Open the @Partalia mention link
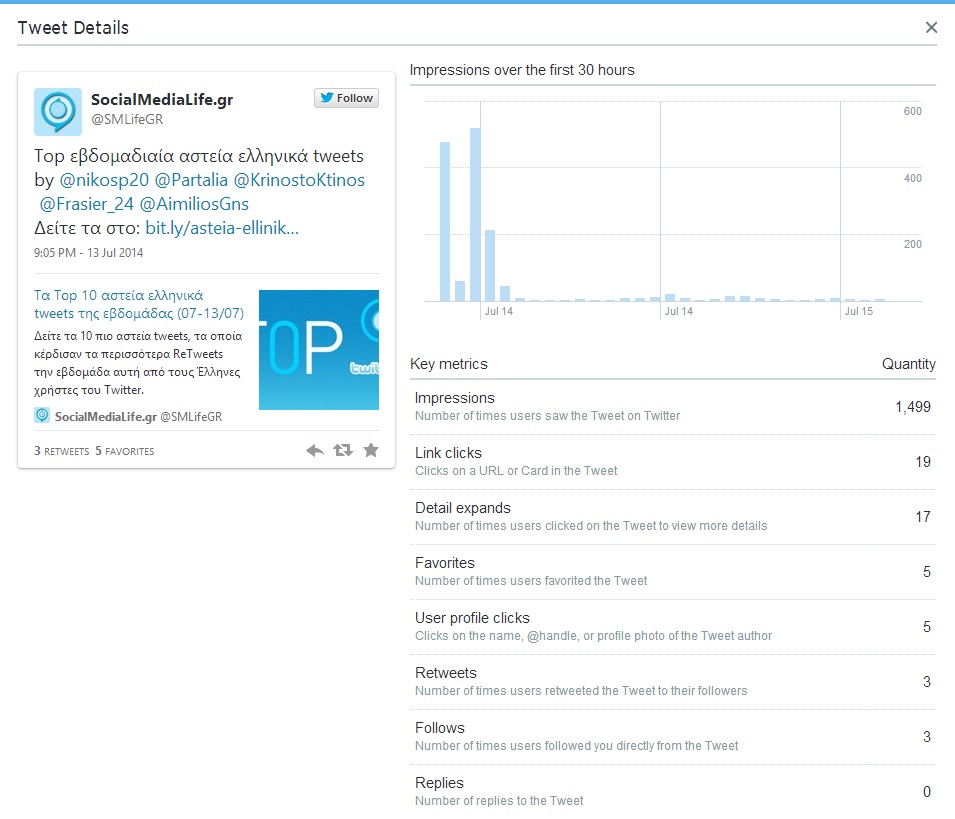Screen dimensions: 955x819 (191, 180)
